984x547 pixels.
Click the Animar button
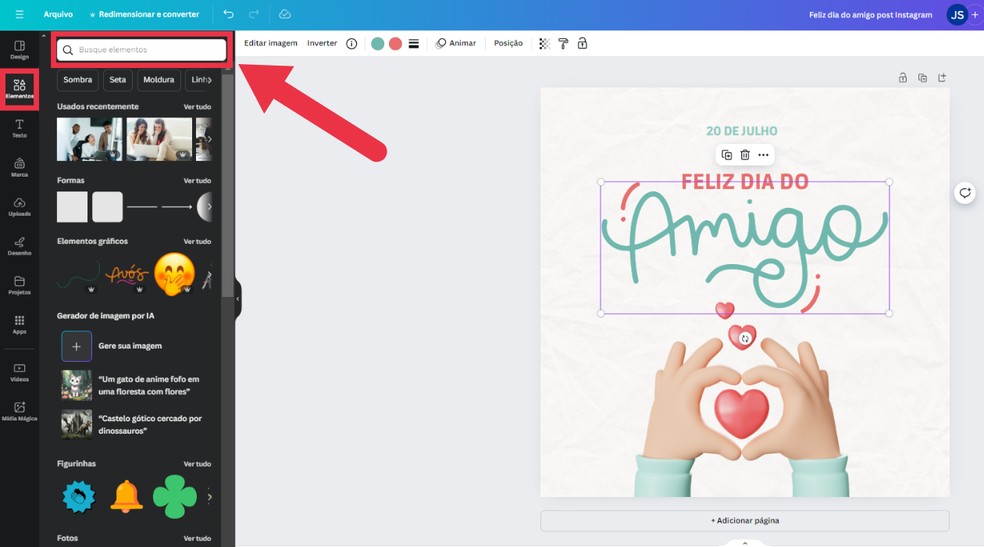click(x=456, y=43)
